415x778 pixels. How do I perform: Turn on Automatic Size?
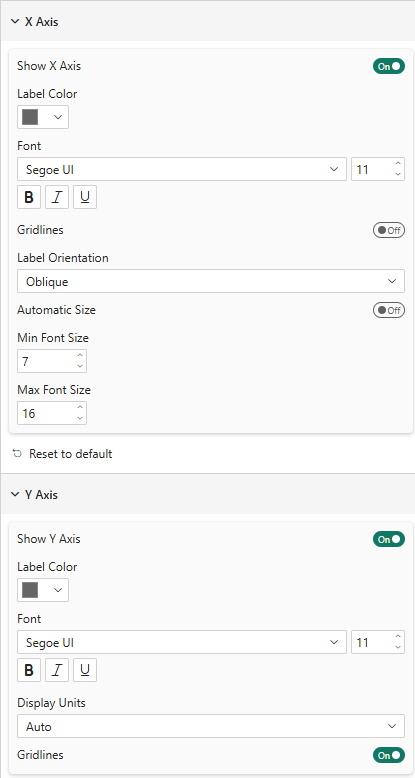[x=389, y=310]
